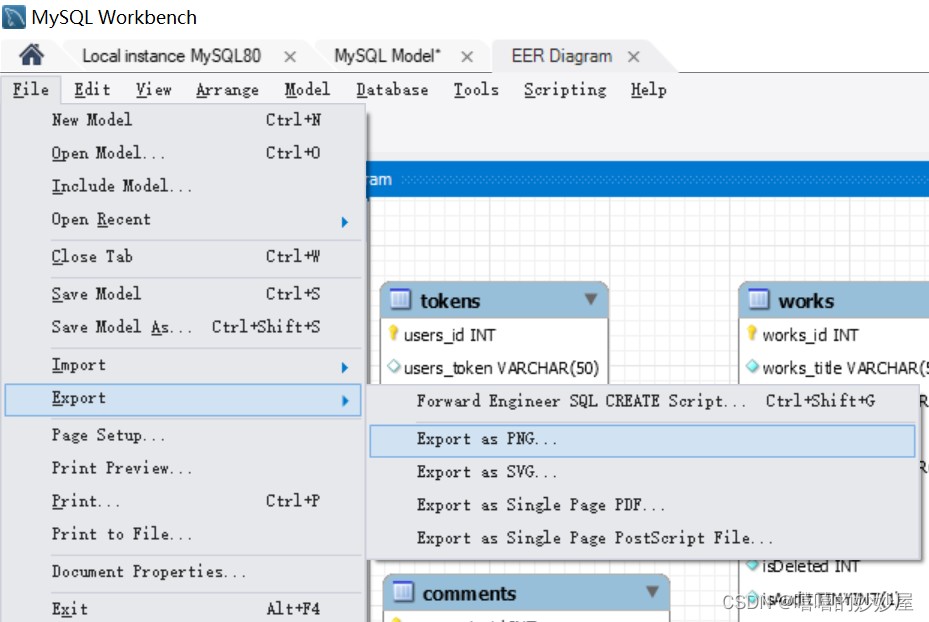
Task: Click the tokens table icon
Action: (400, 300)
